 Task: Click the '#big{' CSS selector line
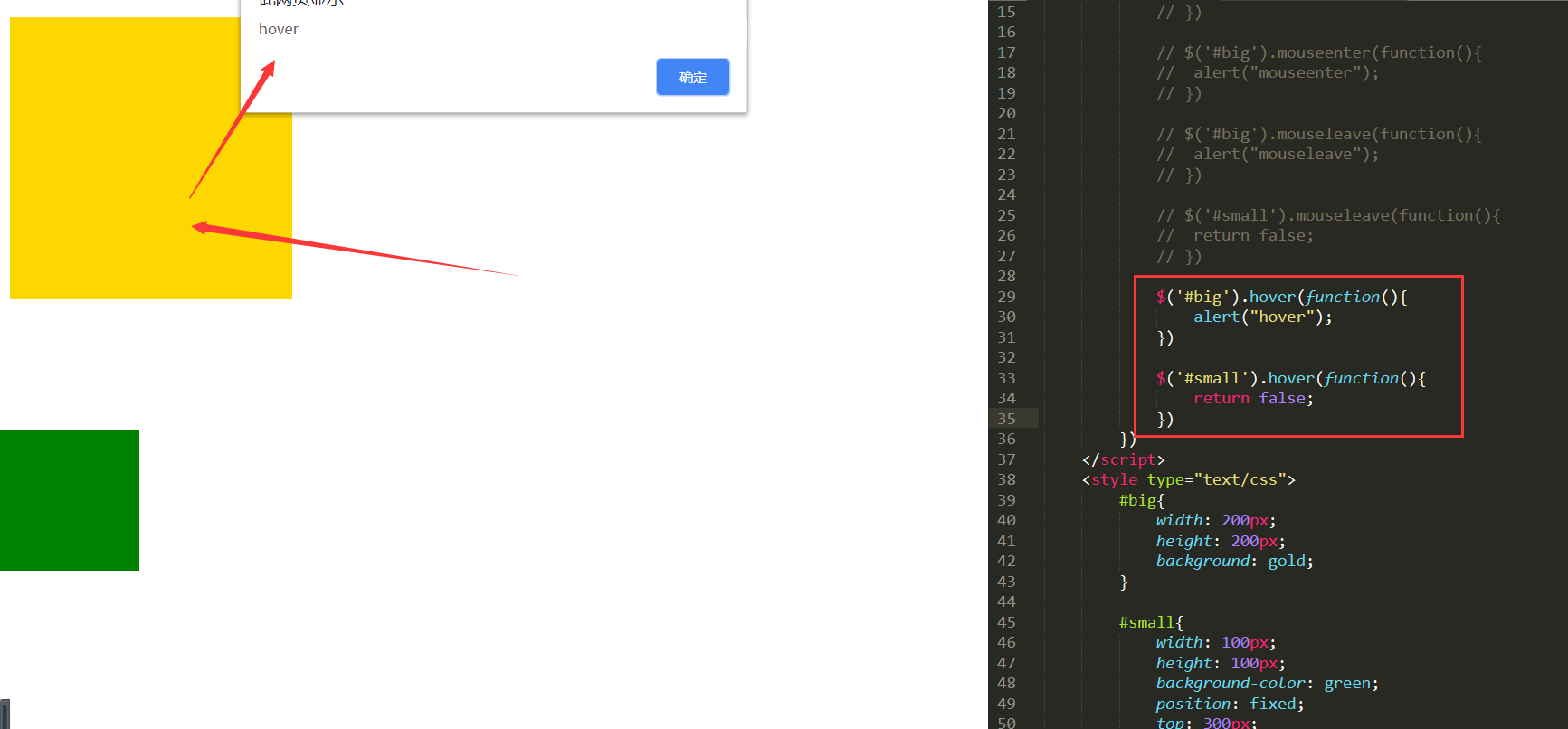1142,500
